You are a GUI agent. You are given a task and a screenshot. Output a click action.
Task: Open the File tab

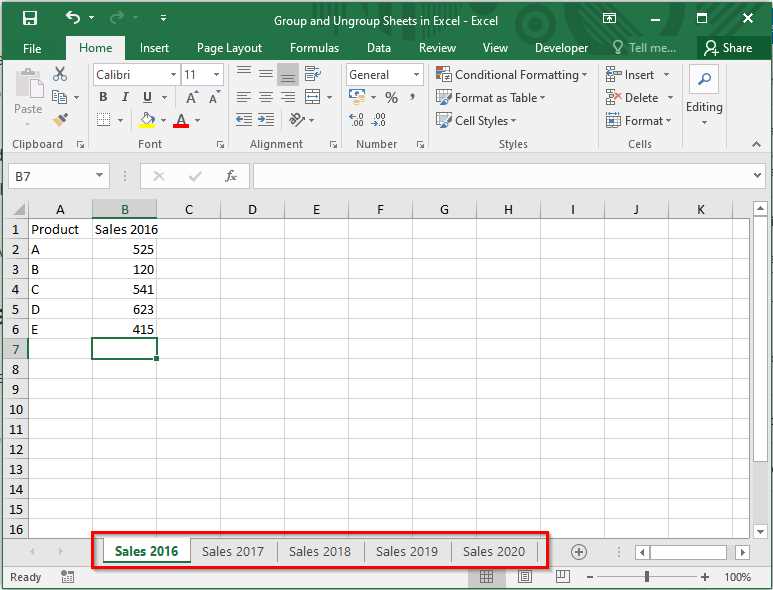click(x=32, y=48)
